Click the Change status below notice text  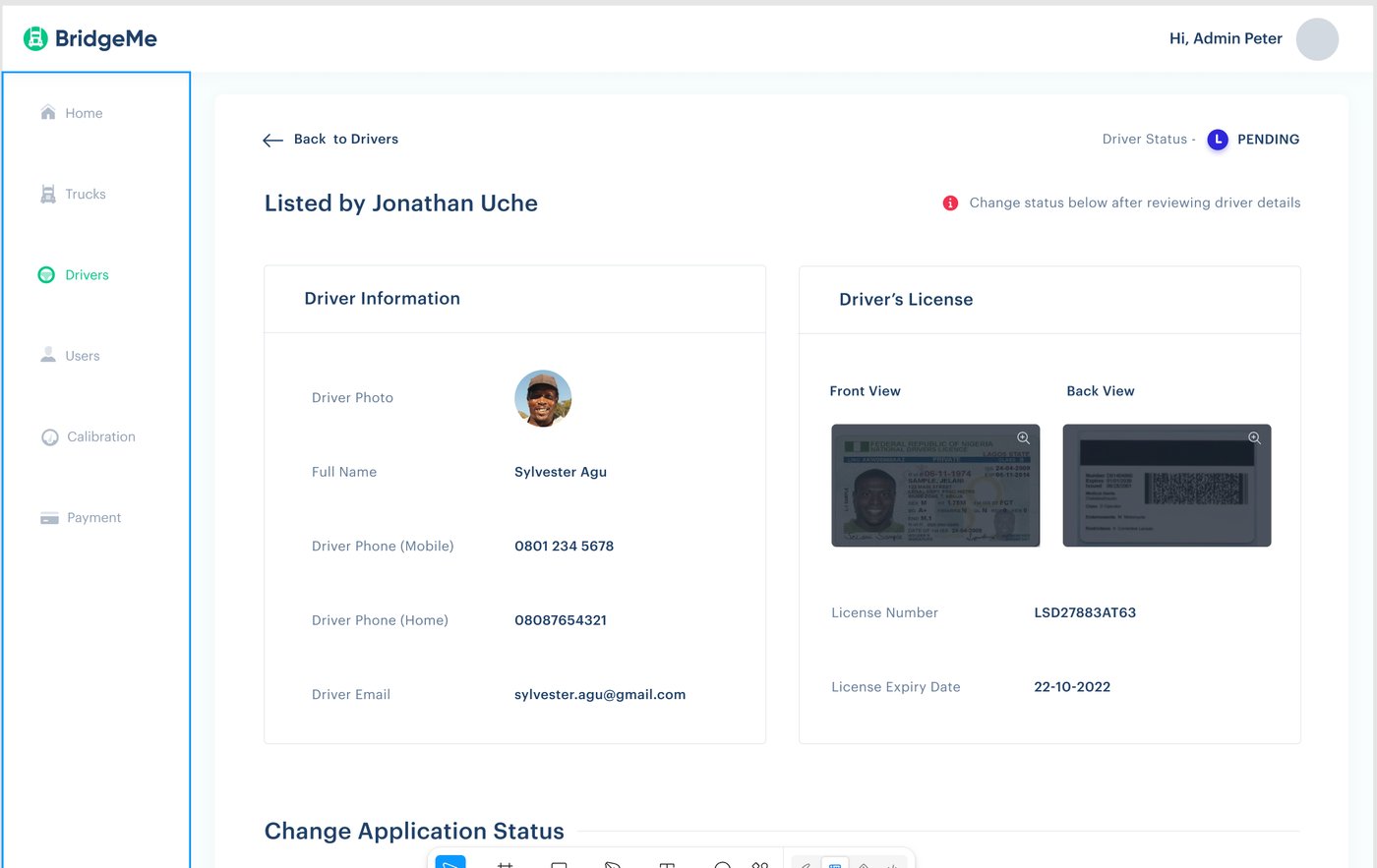pos(1135,203)
